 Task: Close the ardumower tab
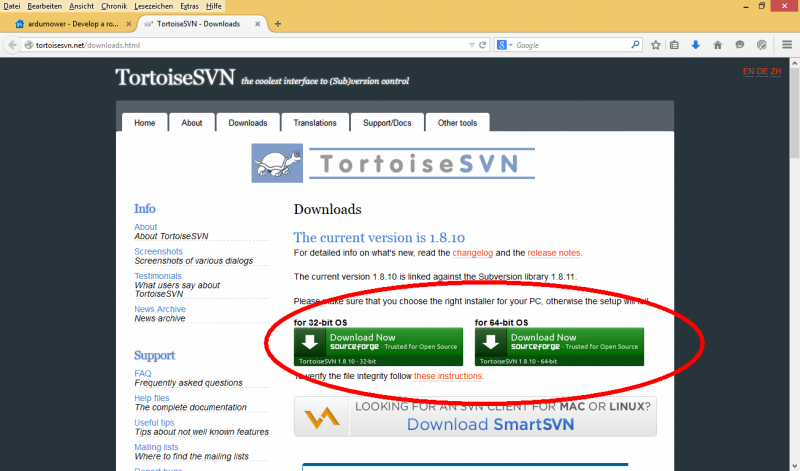[x=129, y=24]
